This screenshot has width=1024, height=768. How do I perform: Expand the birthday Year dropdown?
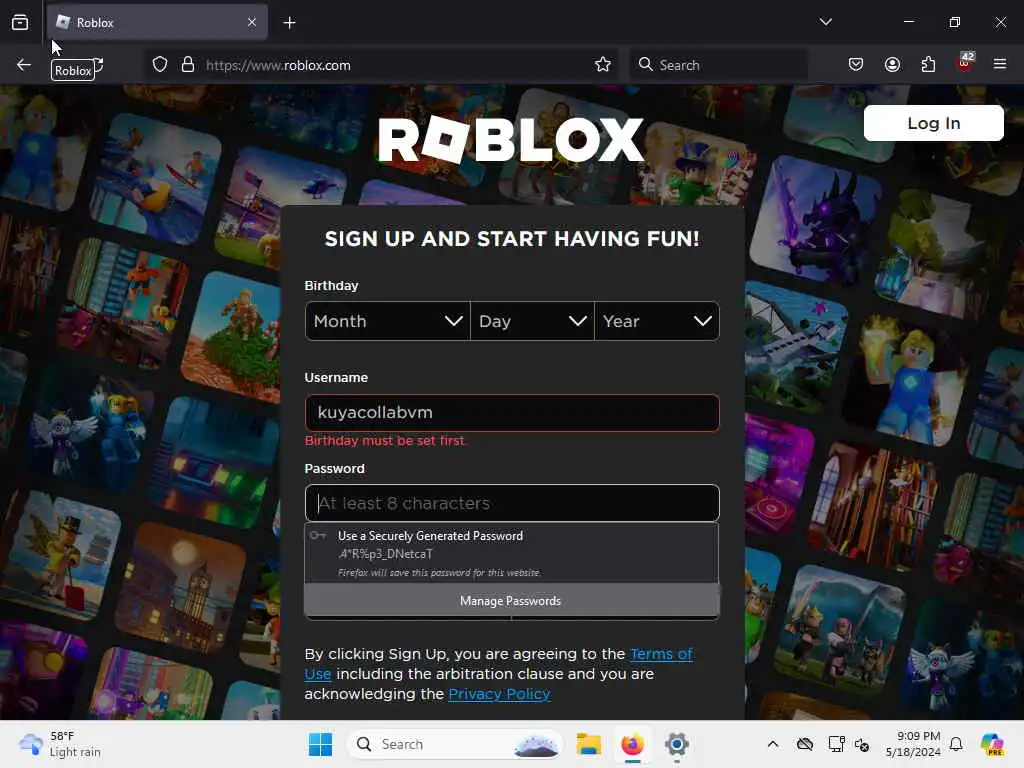pyautogui.click(x=657, y=321)
